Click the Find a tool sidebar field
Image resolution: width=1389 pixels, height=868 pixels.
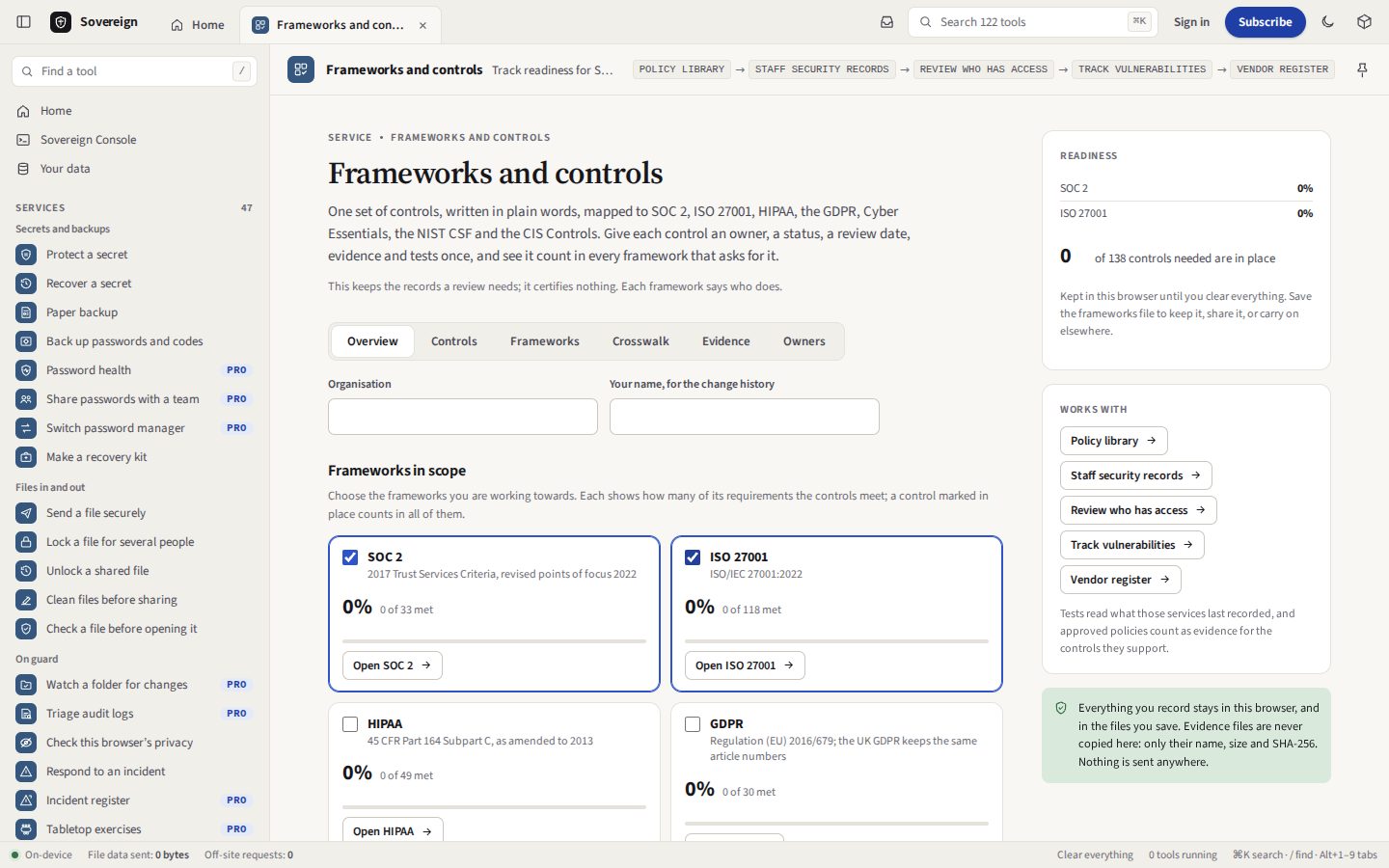pos(134,71)
